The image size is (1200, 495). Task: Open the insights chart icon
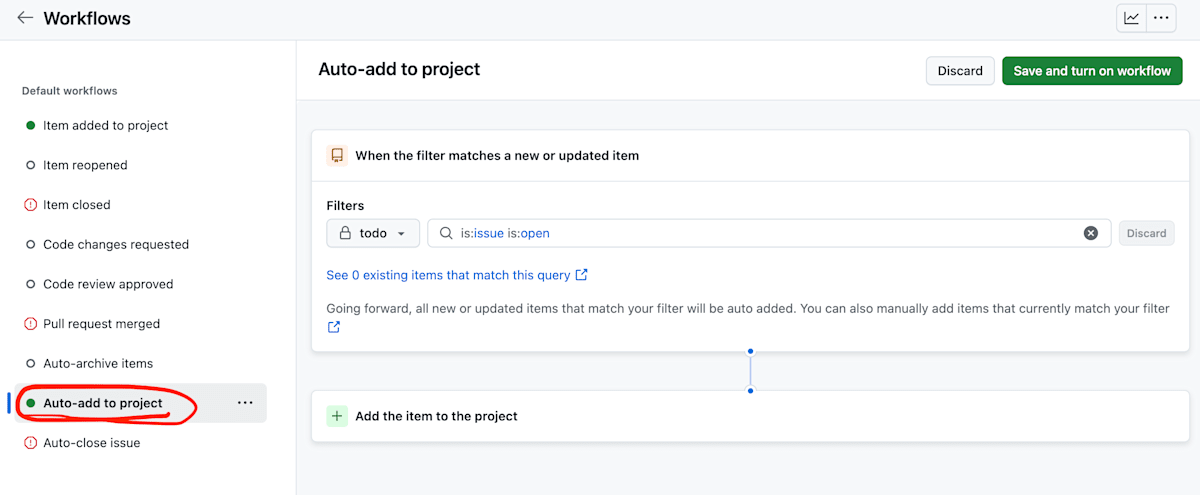click(1132, 18)
